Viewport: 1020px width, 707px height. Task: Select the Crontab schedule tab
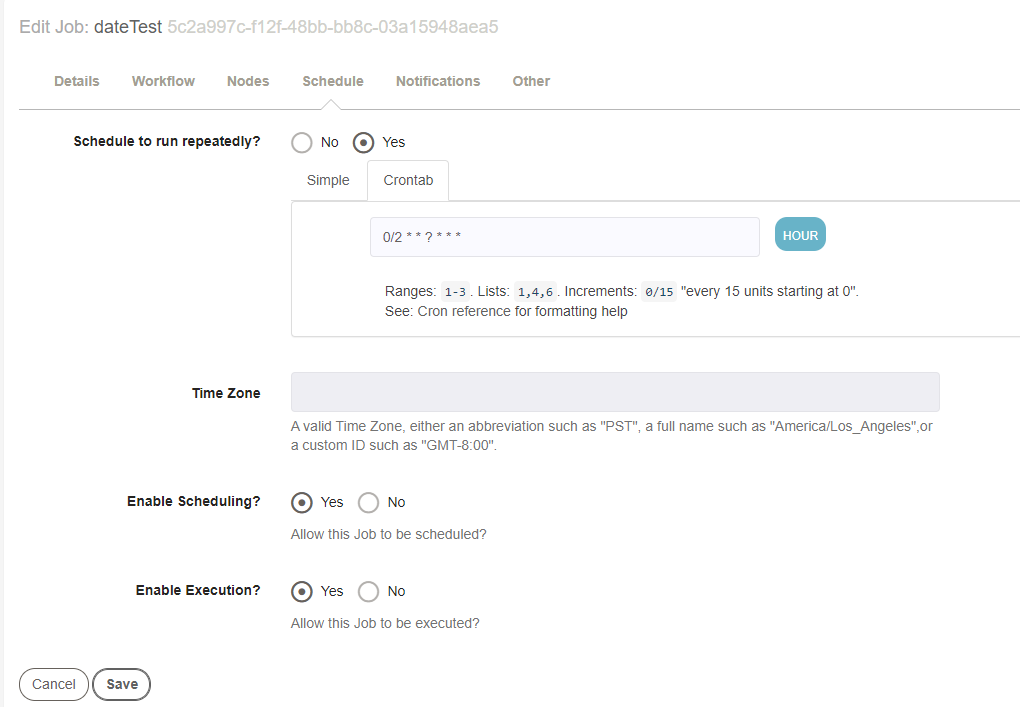[x=408, y=180]
